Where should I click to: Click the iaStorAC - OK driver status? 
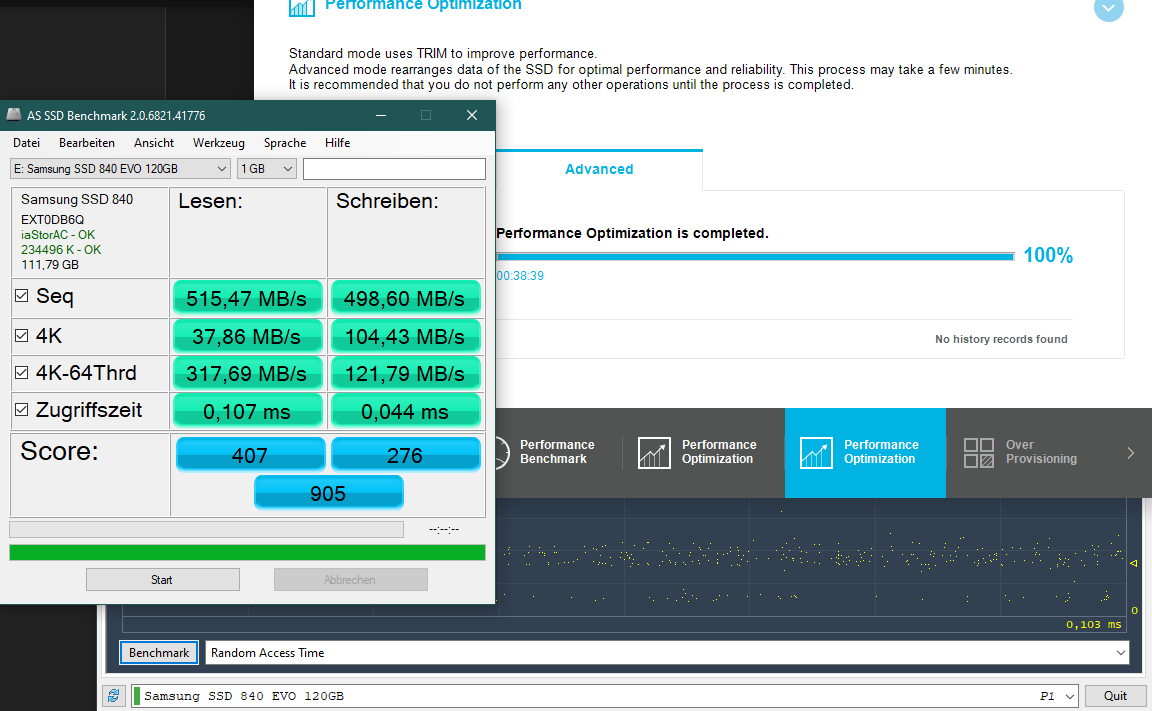point(58,235)
